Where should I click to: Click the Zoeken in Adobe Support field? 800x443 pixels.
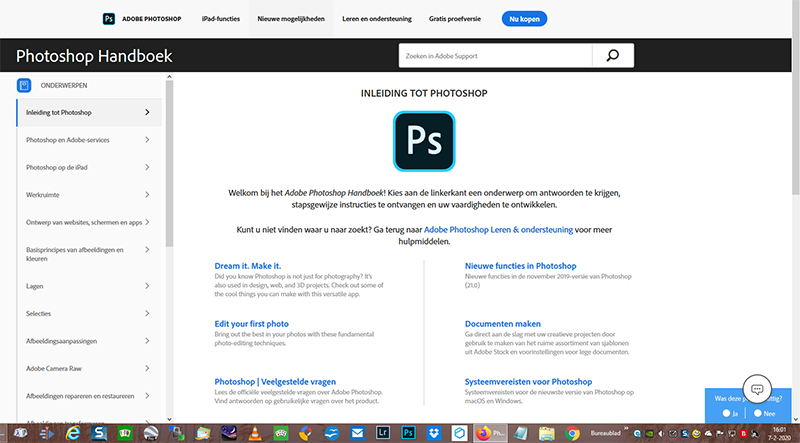(495, 56)
